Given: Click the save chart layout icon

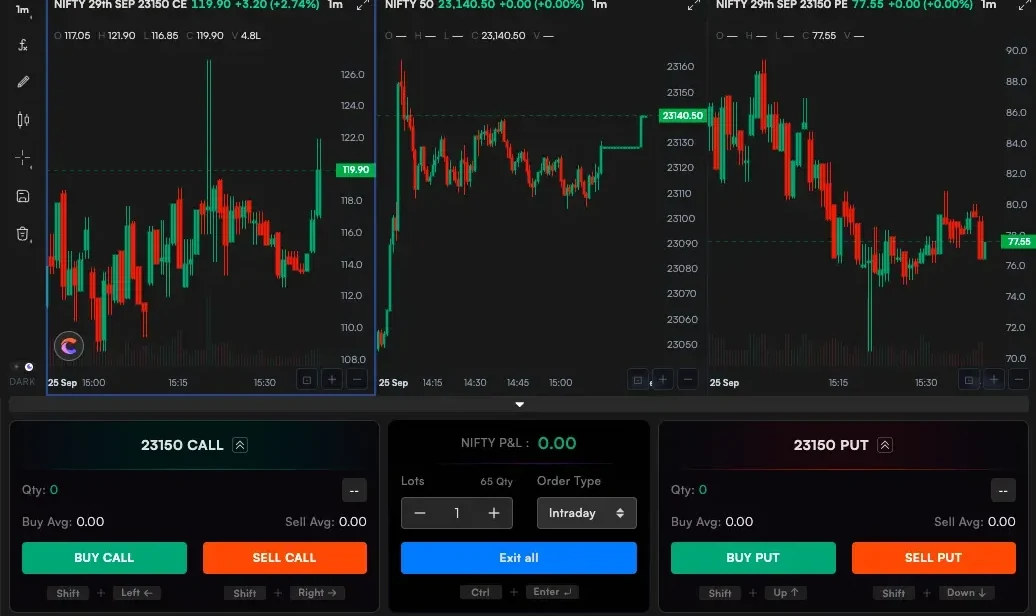Looking at the screenshot, I should [22, 196].
